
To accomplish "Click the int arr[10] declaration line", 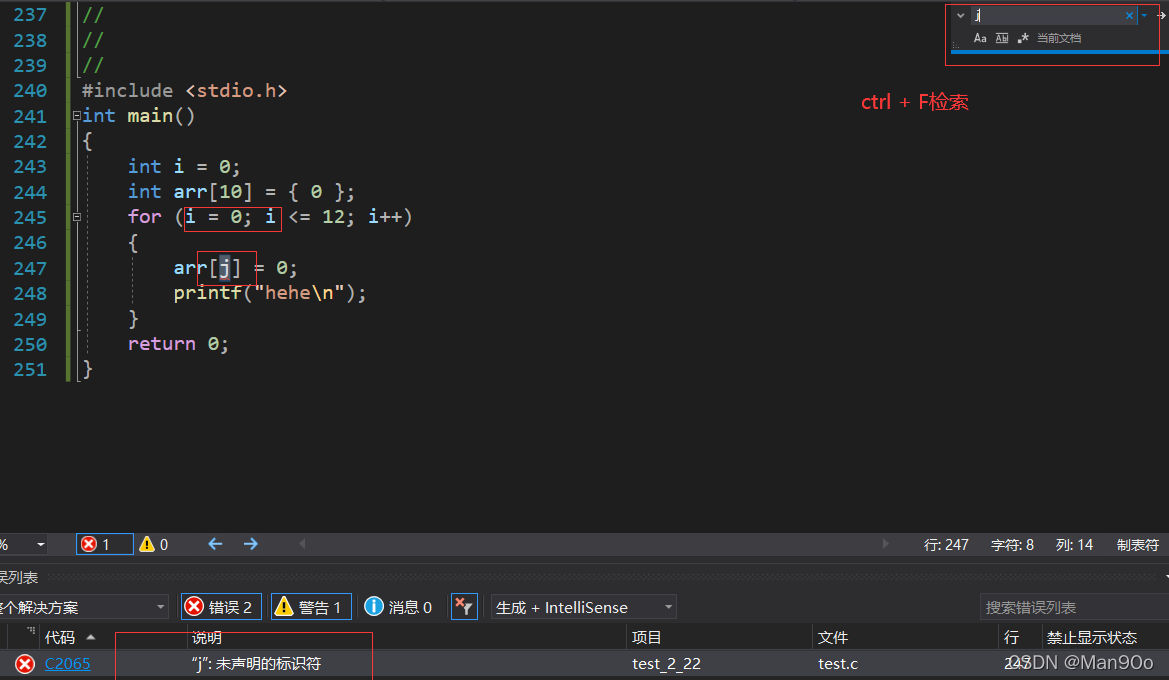I will 241,192.
